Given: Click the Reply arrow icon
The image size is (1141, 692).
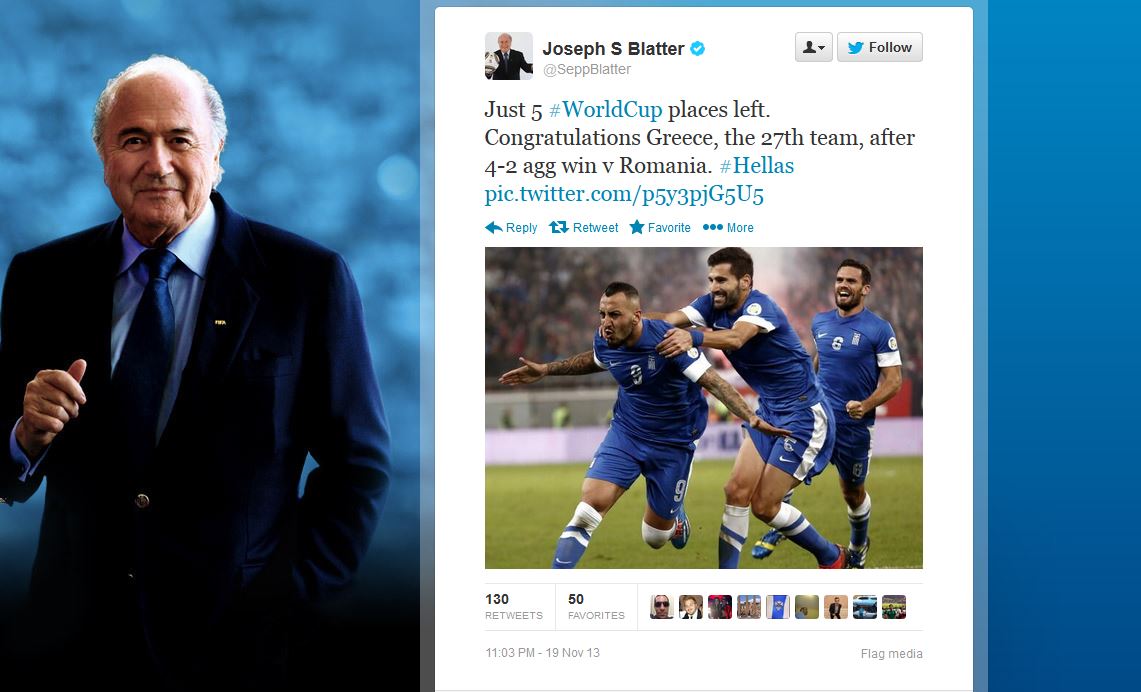Looking at the screenshot, I should [x=493, y=227].
